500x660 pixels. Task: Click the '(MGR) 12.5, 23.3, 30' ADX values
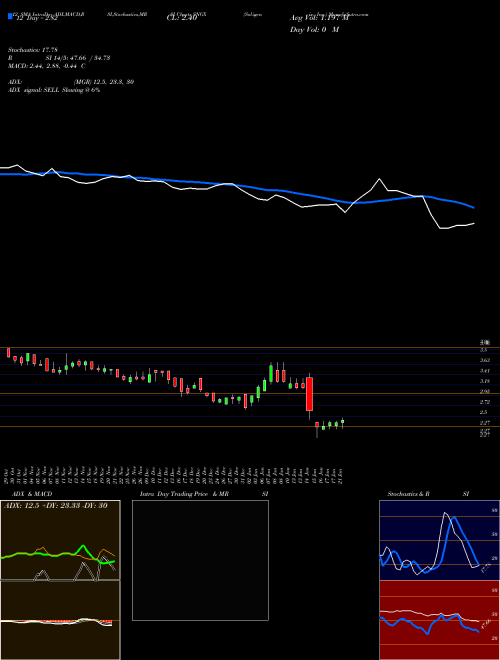point(104,82)
